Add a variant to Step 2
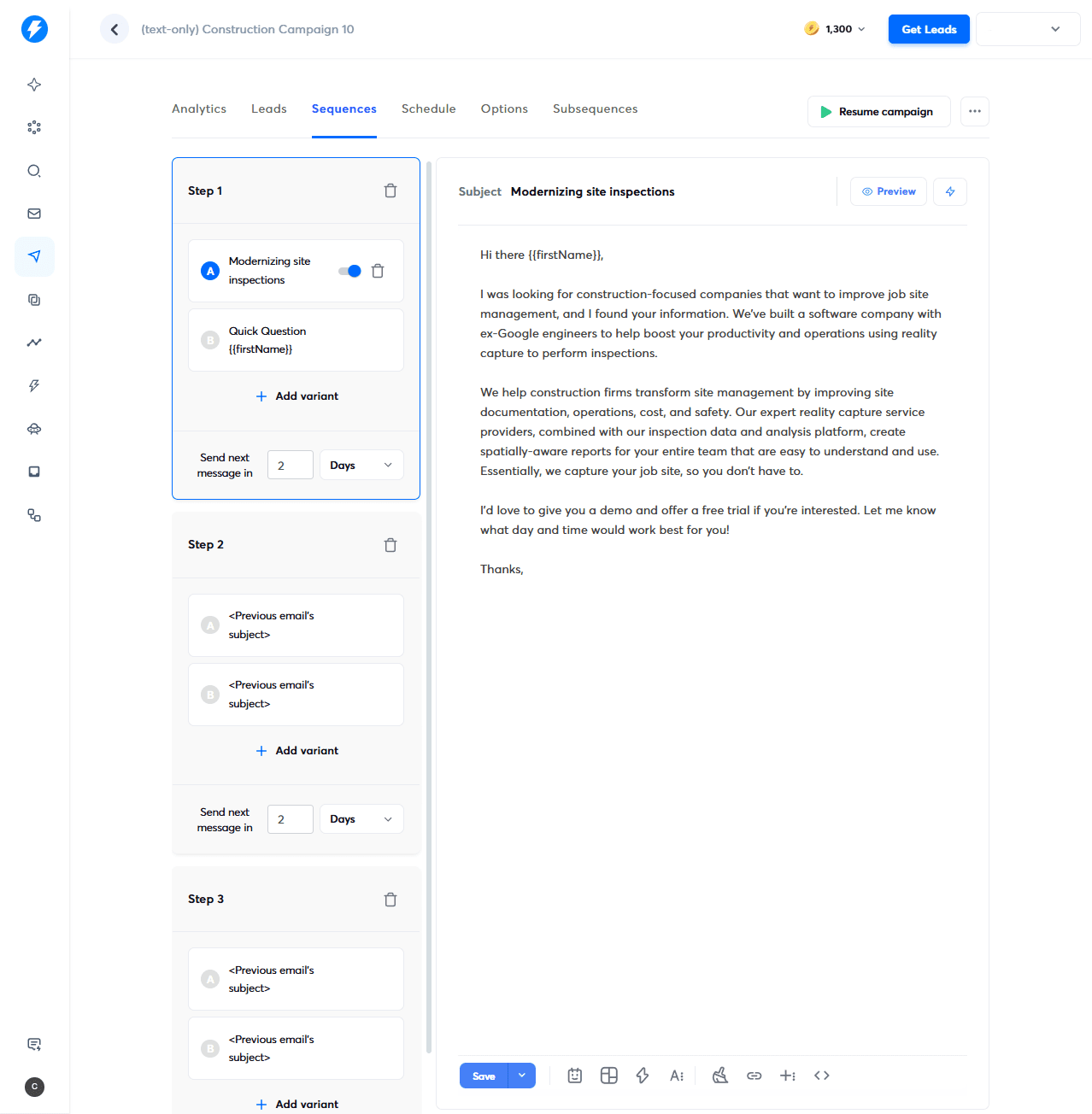 (296, 750)
